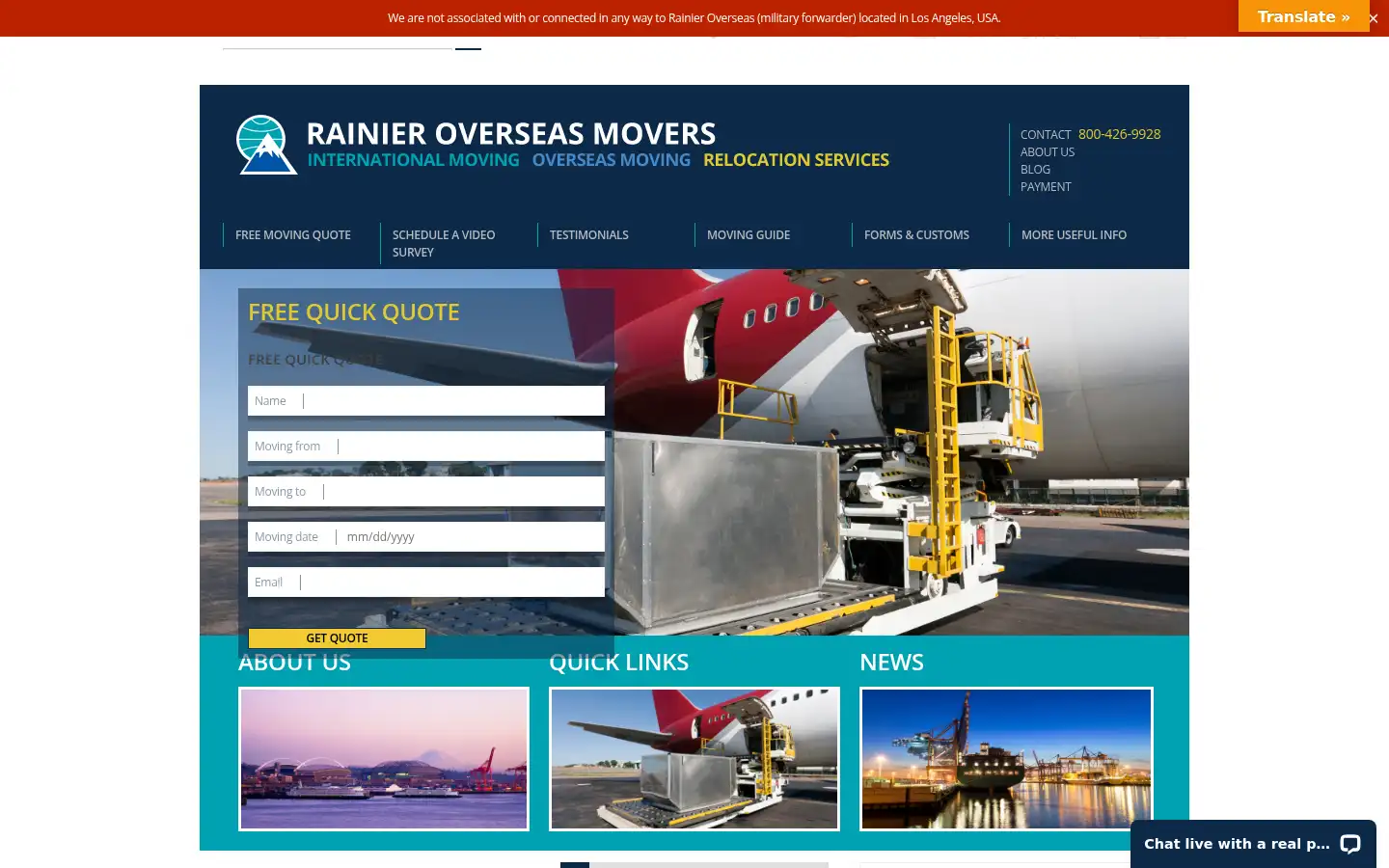The width and height of the screenshot is (1389, 868).
Task: Open the Payment link
Action: click(x=1046, y=187)
